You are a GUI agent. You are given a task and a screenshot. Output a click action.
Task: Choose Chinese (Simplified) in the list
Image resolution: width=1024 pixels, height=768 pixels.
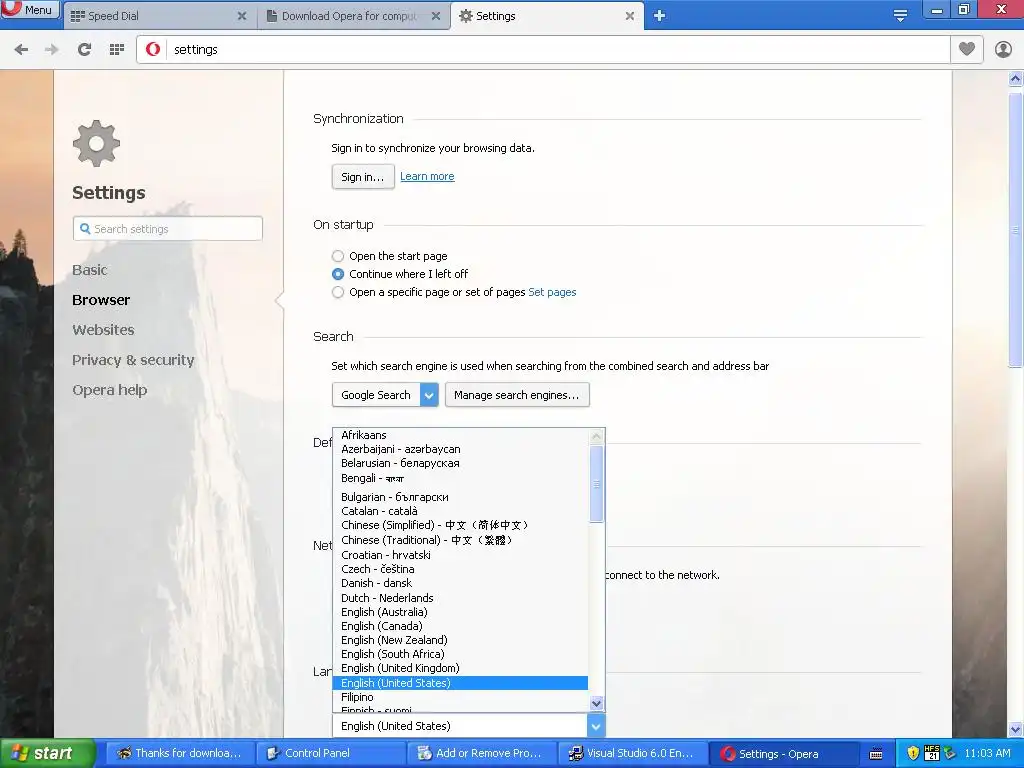460,525
